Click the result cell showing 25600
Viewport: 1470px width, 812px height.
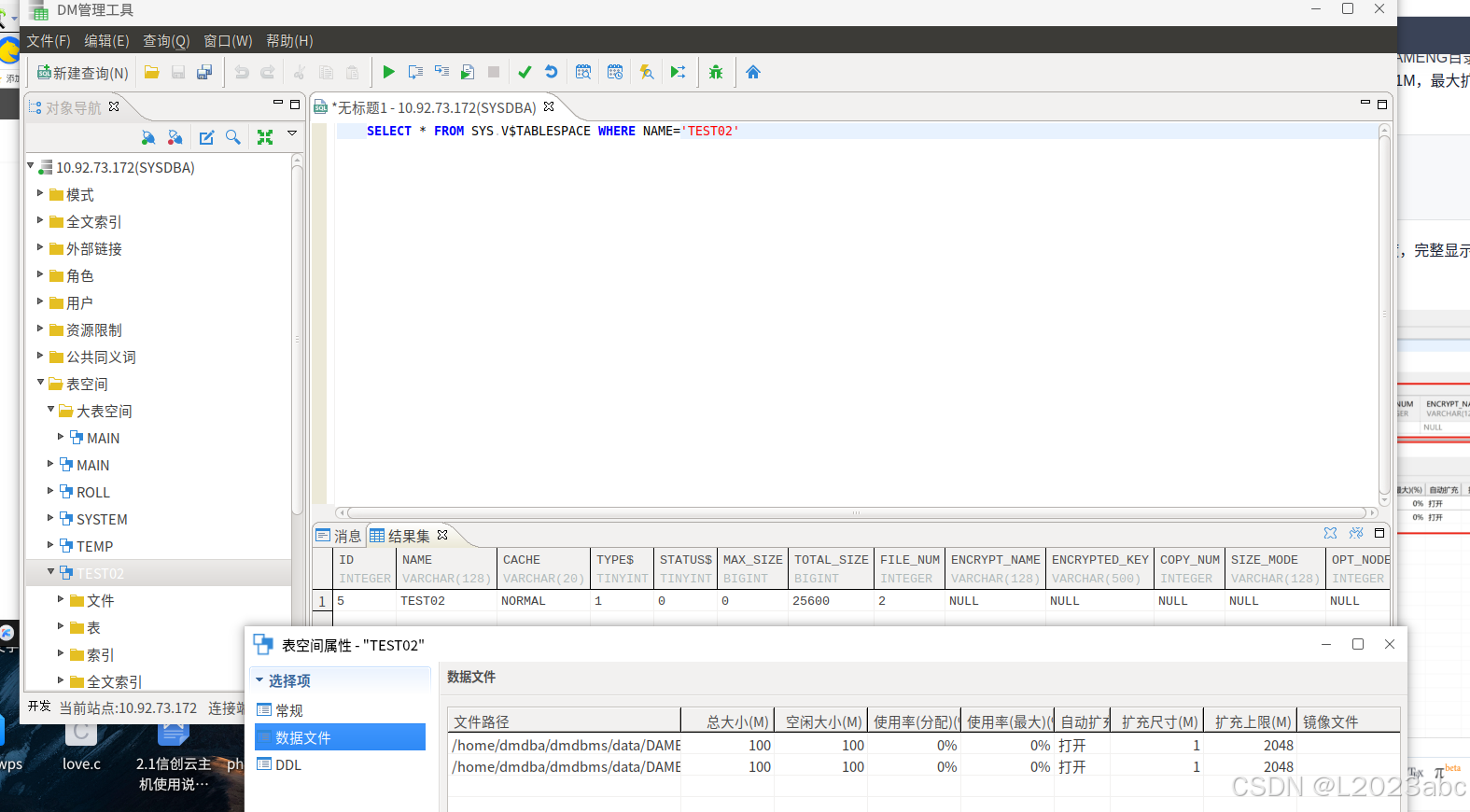point(831,601)
